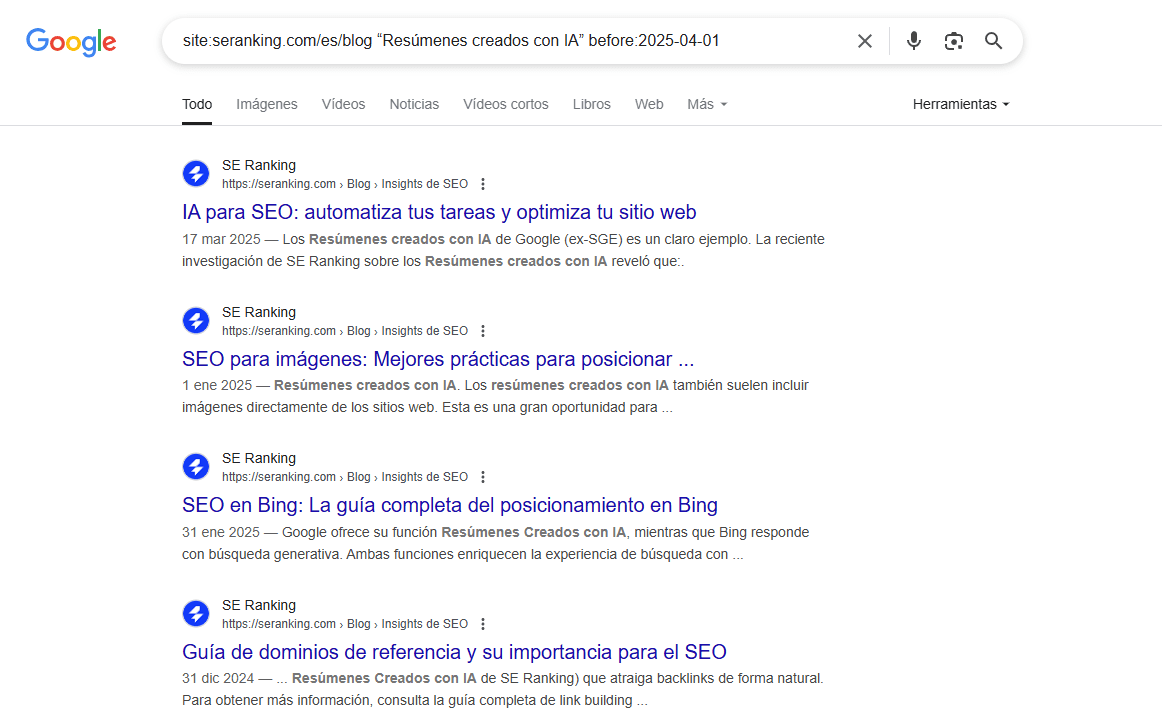Click the '31 ene 2025' snippet date
This screenshot has width=1162, height=725.
tap(221, 532)
